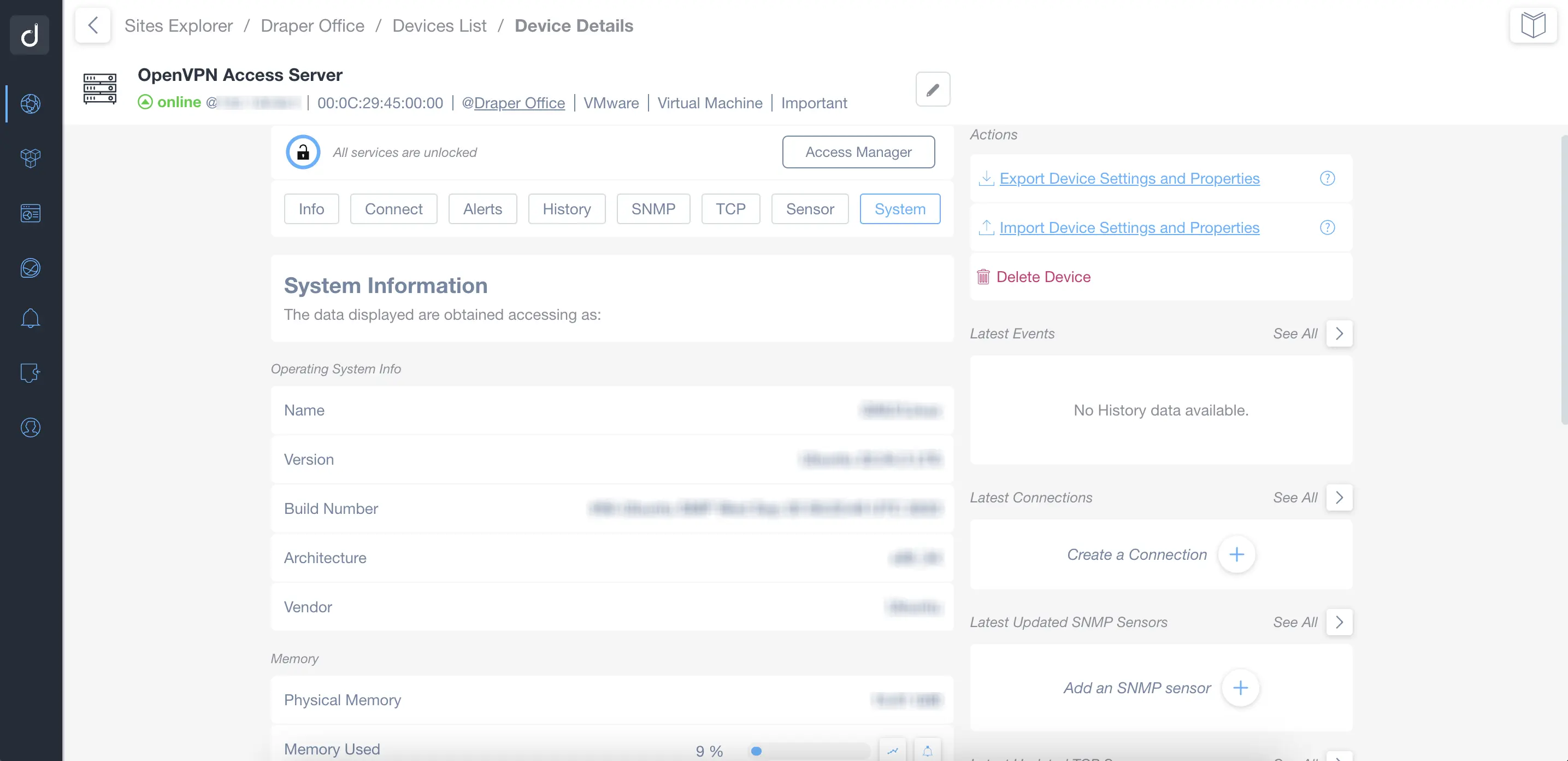
Task: Switch to the Alerts tab
Action: (482, 209)
